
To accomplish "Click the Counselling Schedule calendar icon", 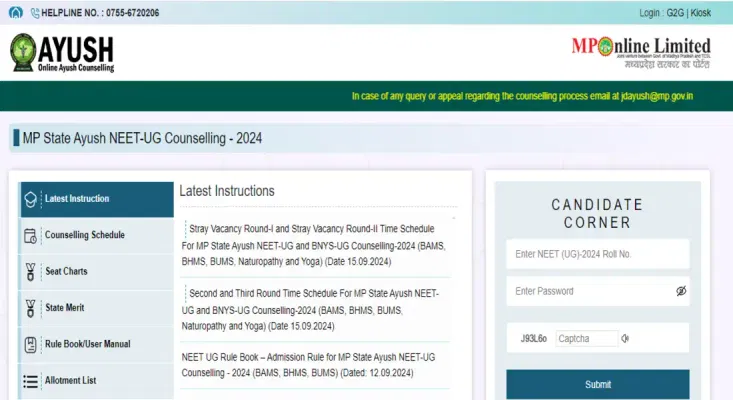I will [30, 236].
